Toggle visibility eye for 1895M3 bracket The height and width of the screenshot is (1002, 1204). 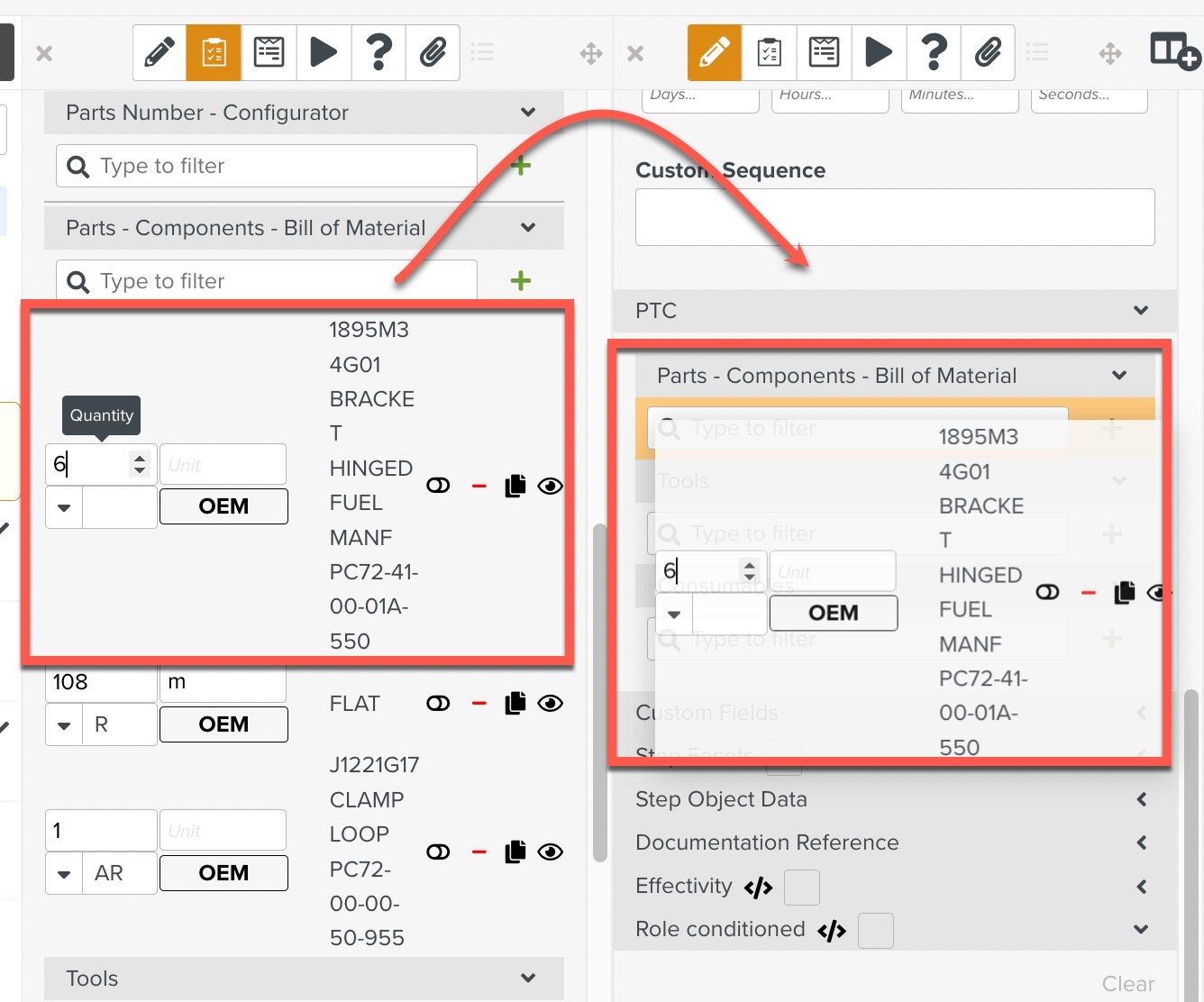[550, 487]
